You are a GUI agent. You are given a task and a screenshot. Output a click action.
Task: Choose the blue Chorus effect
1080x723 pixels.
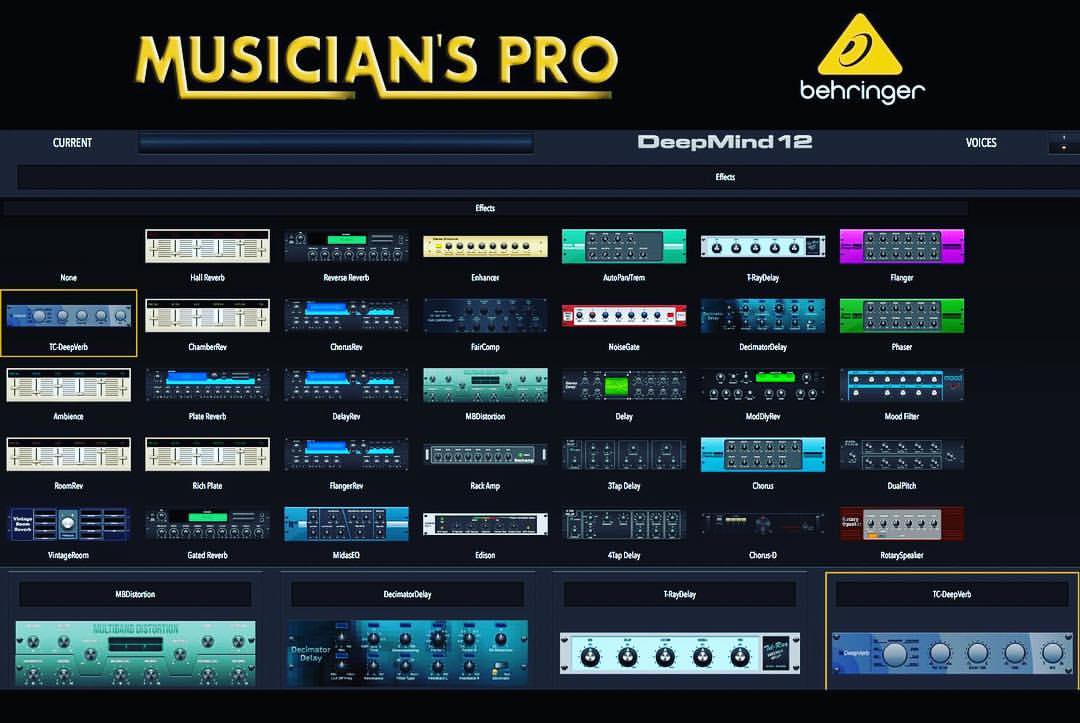762,454
